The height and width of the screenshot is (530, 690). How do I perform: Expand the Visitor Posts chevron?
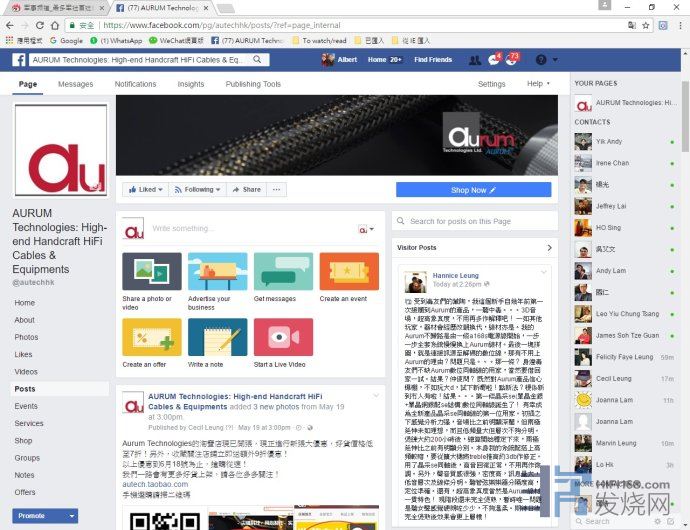pos(549,247)
